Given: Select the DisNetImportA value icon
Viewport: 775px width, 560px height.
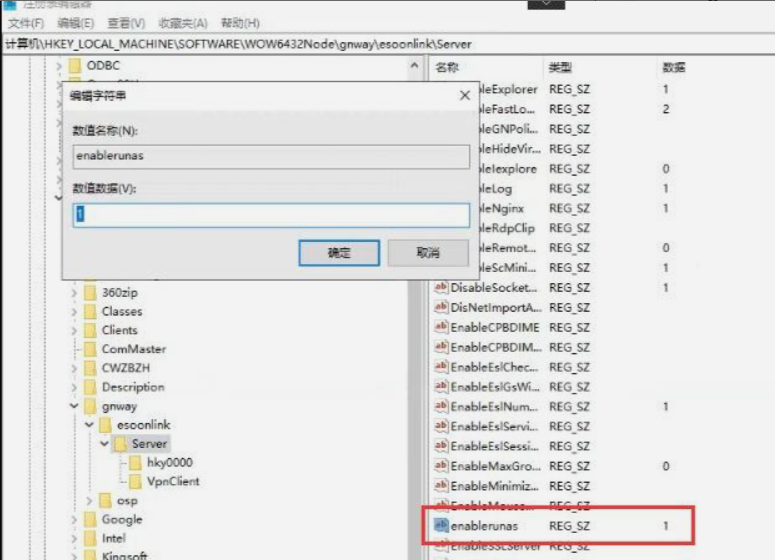Looking at the screenshot, I should coord(441,308).
